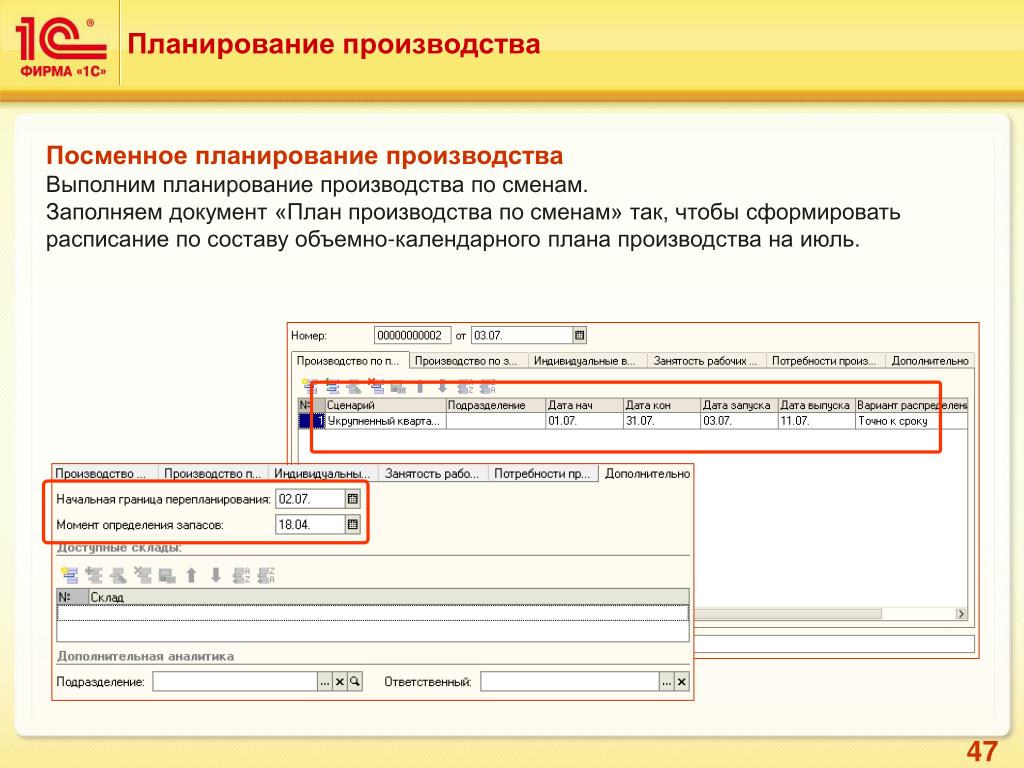Screen dimensions: 1024x768
Task: Open calendar for the document date 03.07.
Action: point(579,335)
